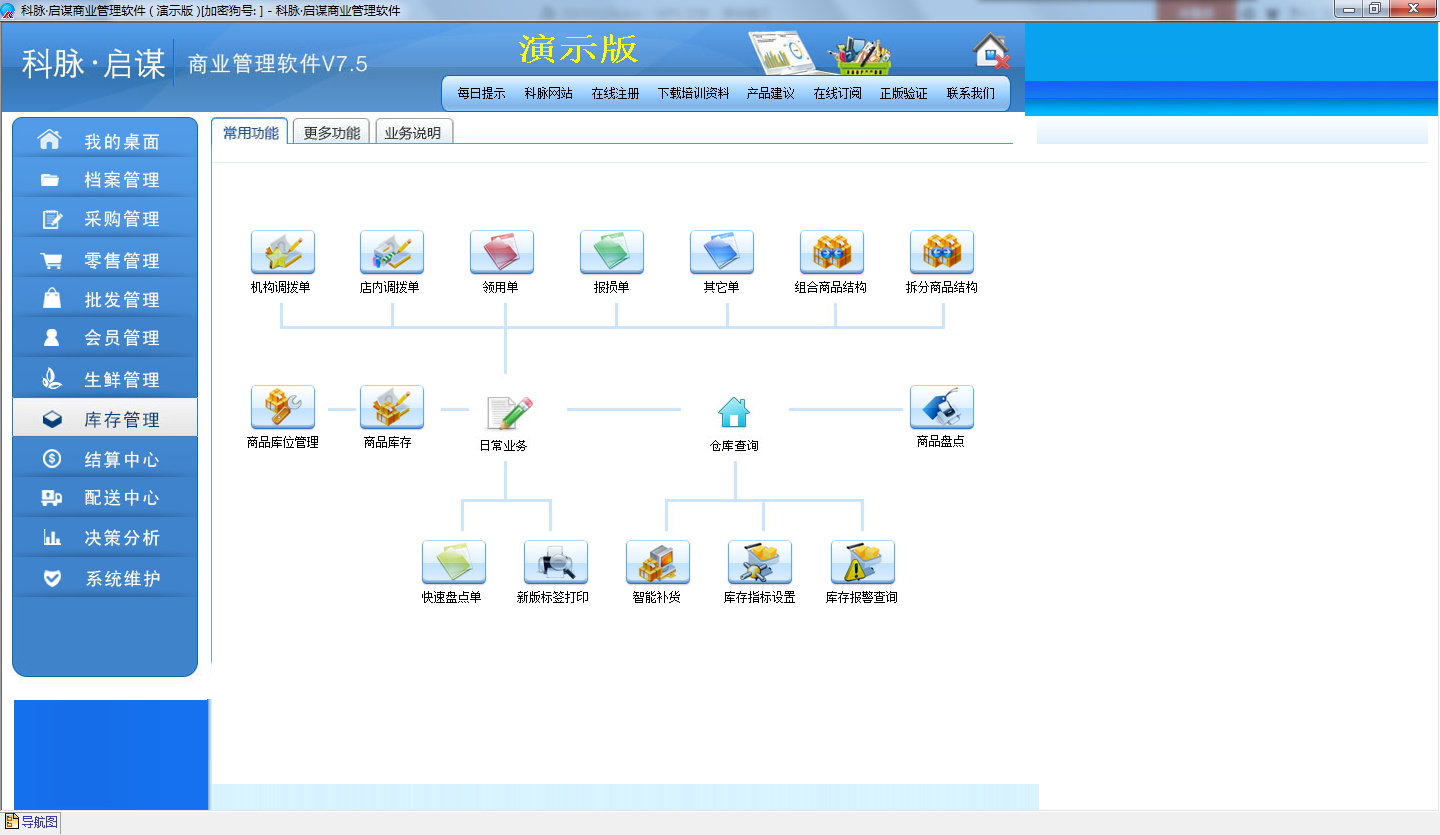Click the 在线注册 link
Viewport: 1440px width, 835px height.
point(615,93)
